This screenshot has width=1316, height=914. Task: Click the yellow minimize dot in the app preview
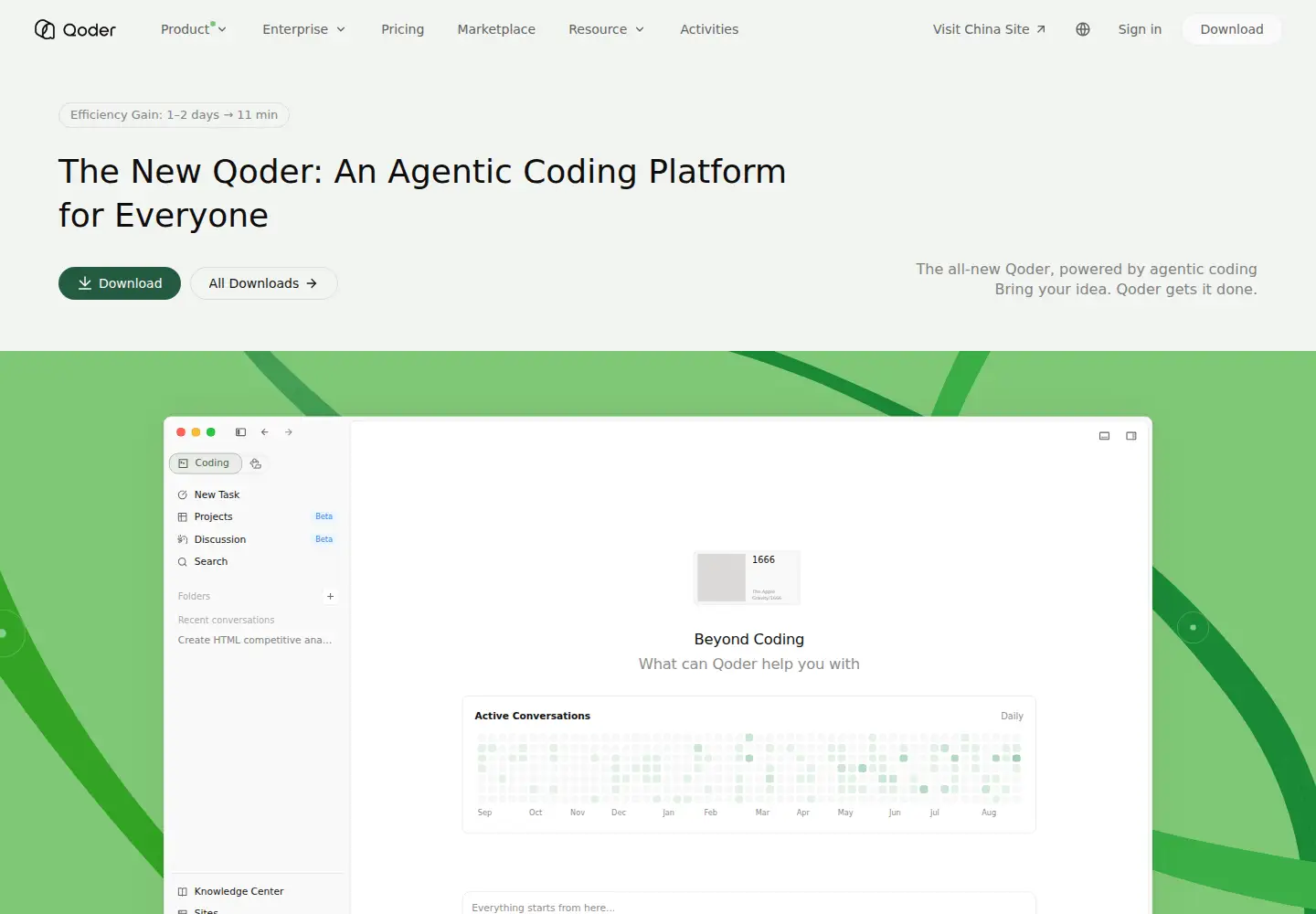pos(196,432)
